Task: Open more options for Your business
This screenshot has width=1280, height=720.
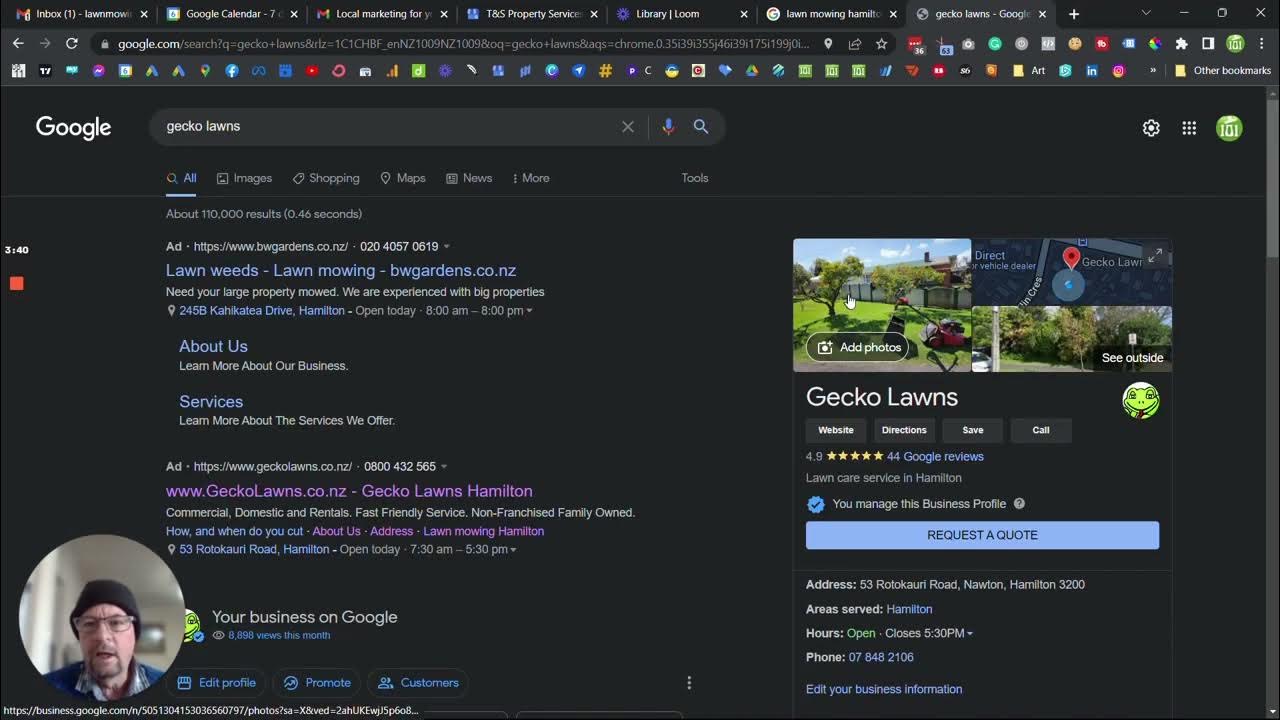Action: (689, 683)
